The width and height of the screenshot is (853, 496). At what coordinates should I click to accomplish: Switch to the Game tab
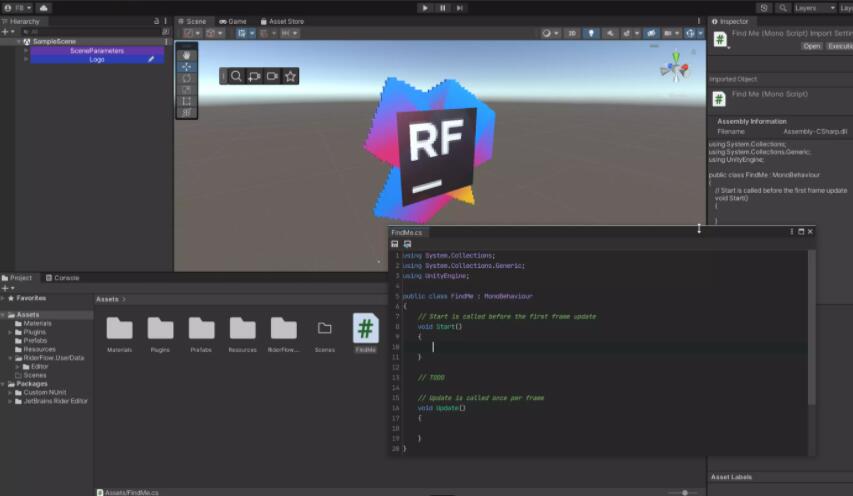pyautogui.click(x=233, y=21)
